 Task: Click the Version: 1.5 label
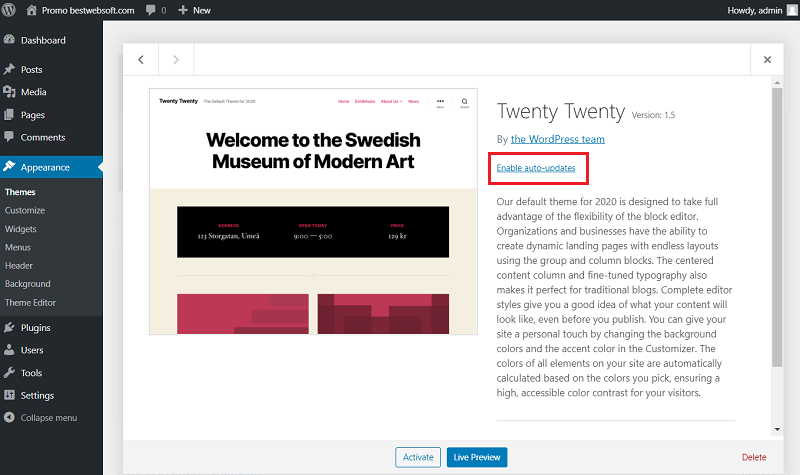tap(653, 115)
